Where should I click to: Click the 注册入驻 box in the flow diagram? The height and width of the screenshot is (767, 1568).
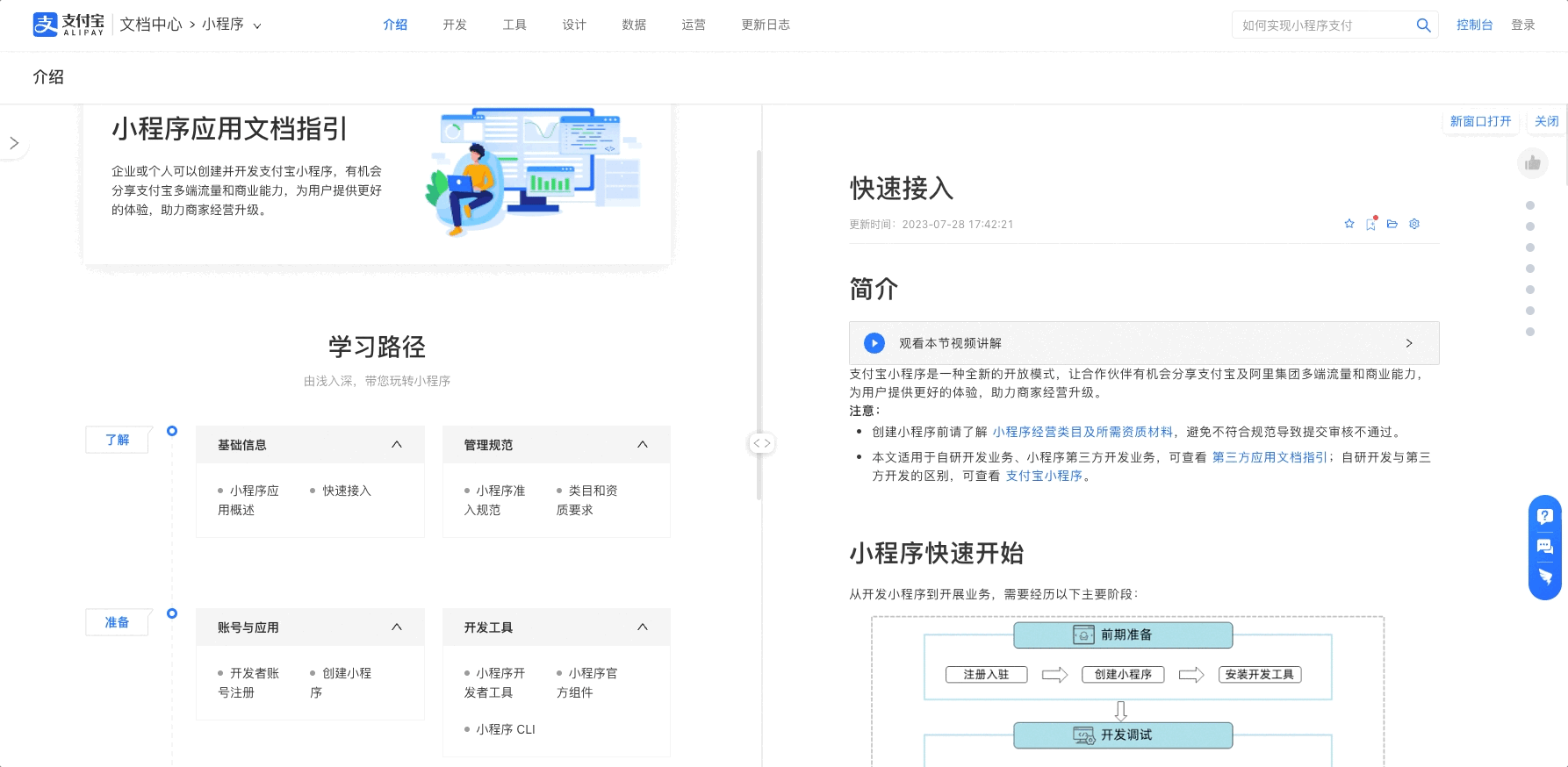point(986,675)
